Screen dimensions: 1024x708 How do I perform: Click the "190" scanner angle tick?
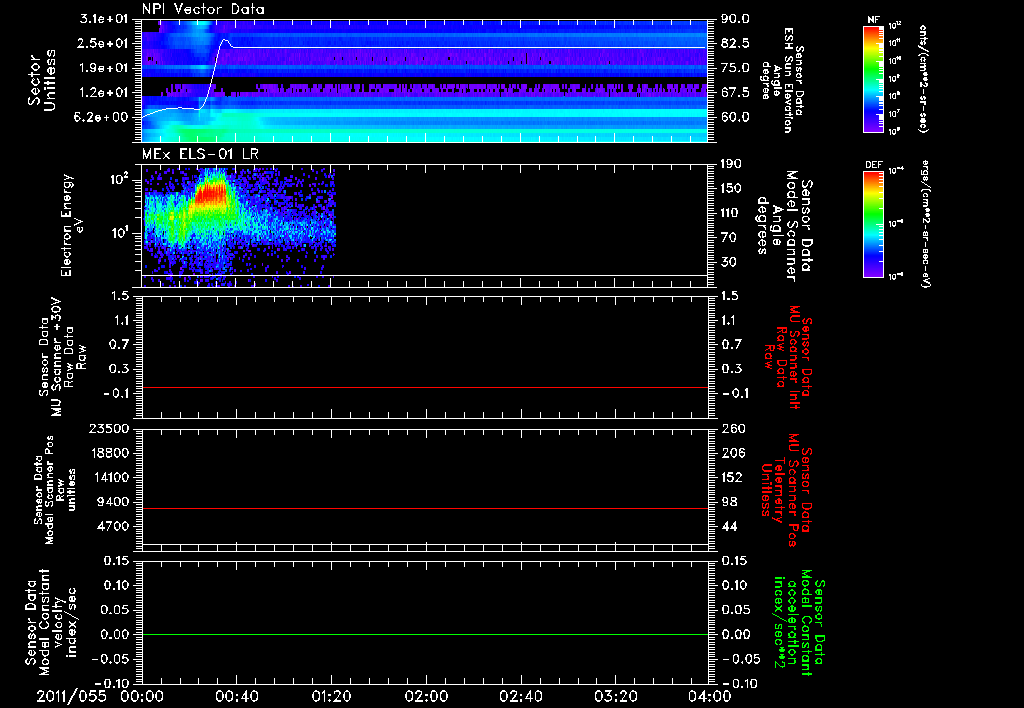(731, 164)
